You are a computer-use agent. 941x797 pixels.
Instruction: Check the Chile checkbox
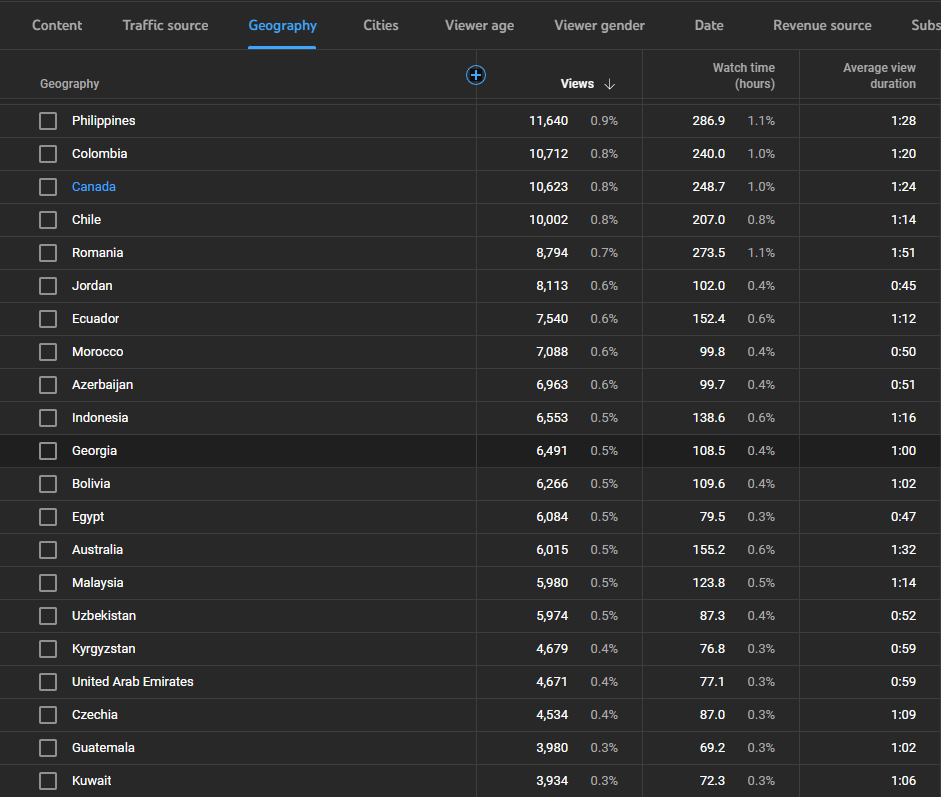(x=48, y=220)
